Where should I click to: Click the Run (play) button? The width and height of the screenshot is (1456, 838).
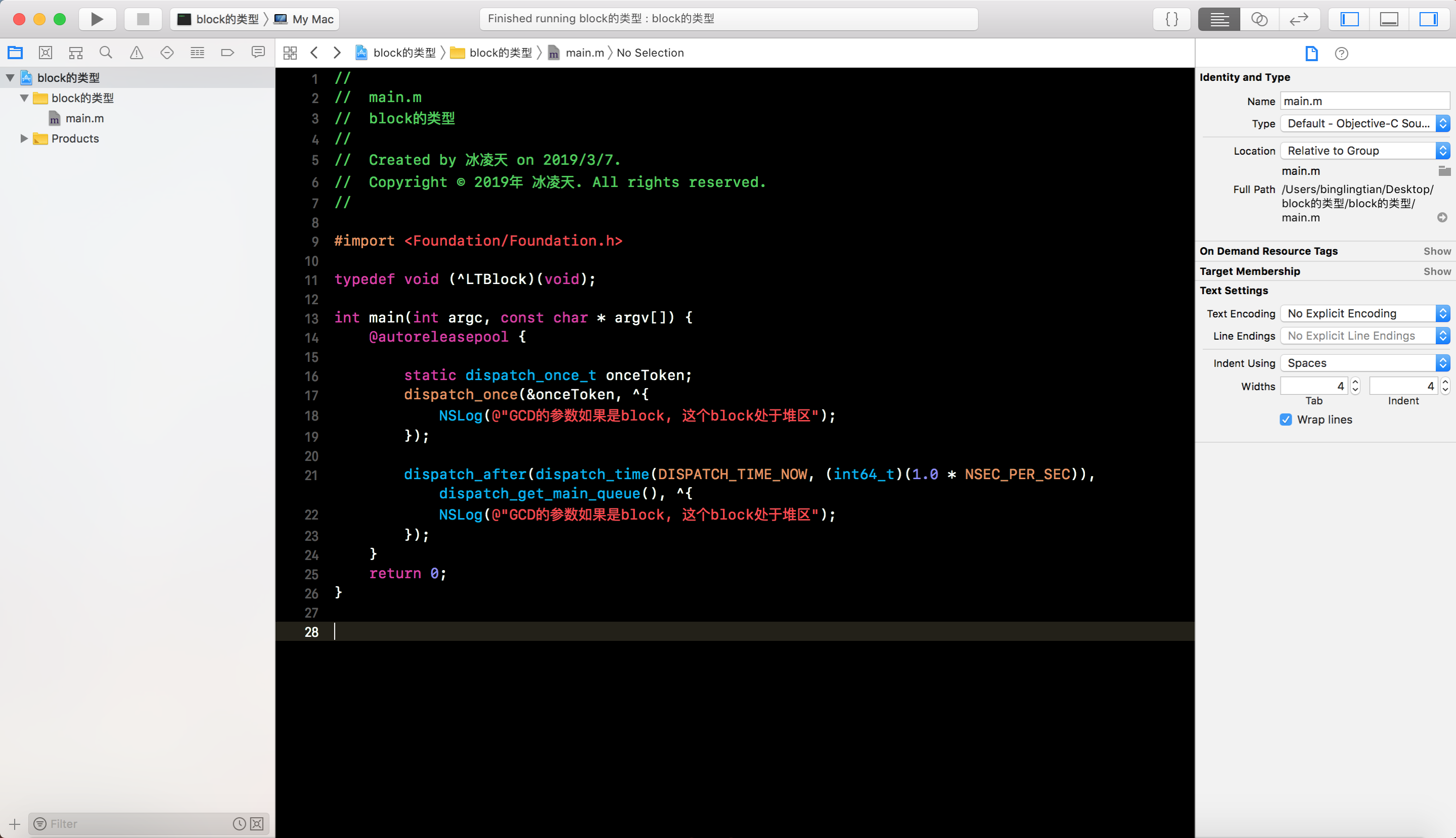97,19
